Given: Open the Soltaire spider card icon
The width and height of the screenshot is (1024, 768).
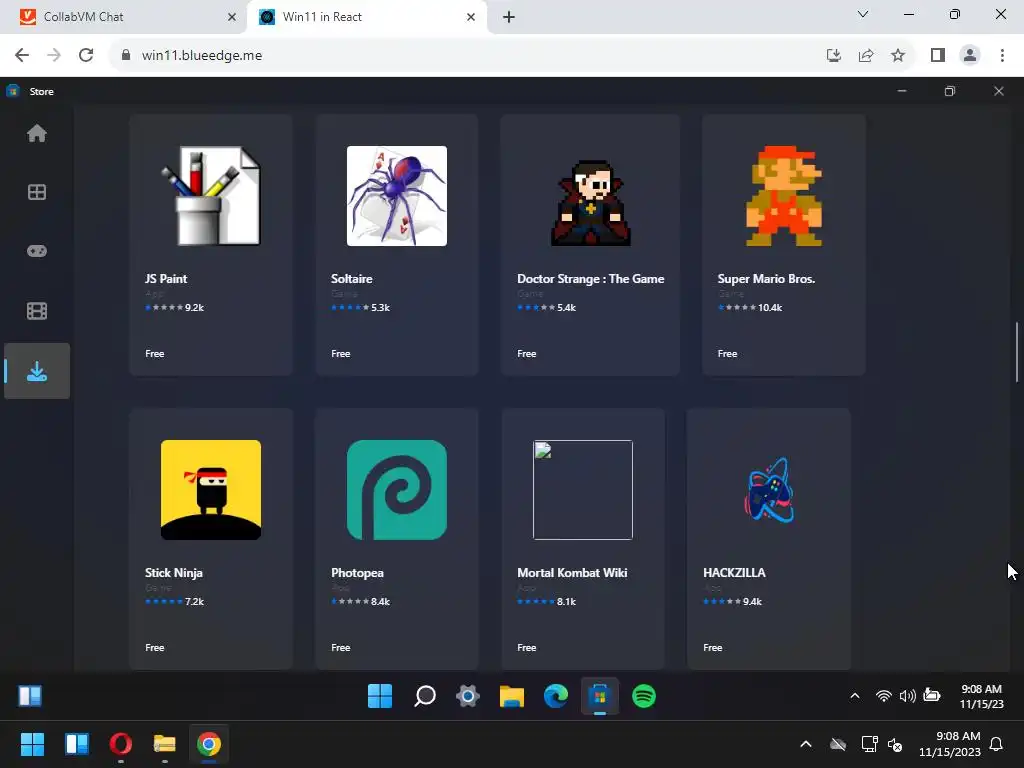Looking at the screenshot, I should [x=397, y=196].
